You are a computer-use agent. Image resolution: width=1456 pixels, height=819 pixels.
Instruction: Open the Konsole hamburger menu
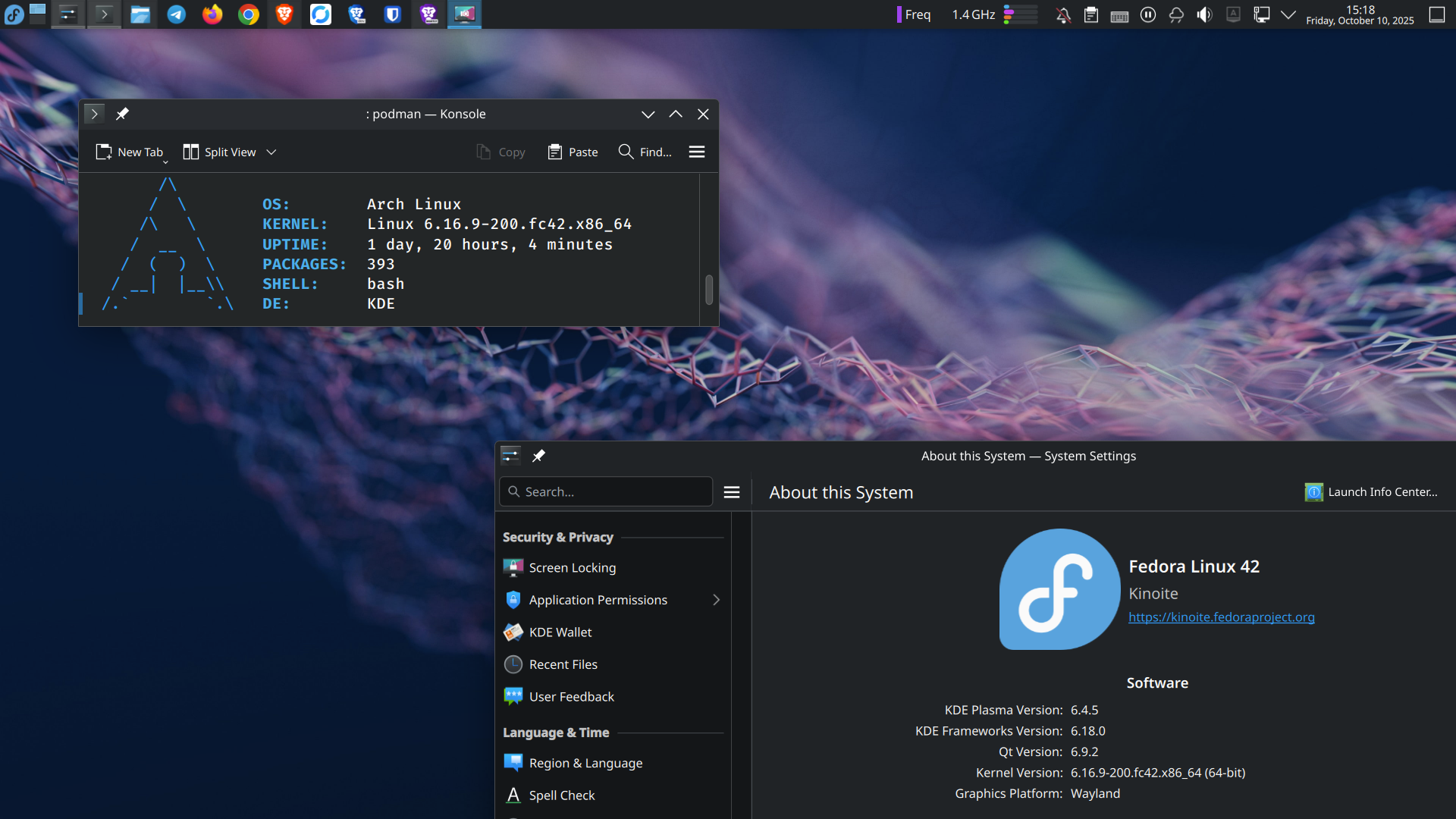pos(697,152)
